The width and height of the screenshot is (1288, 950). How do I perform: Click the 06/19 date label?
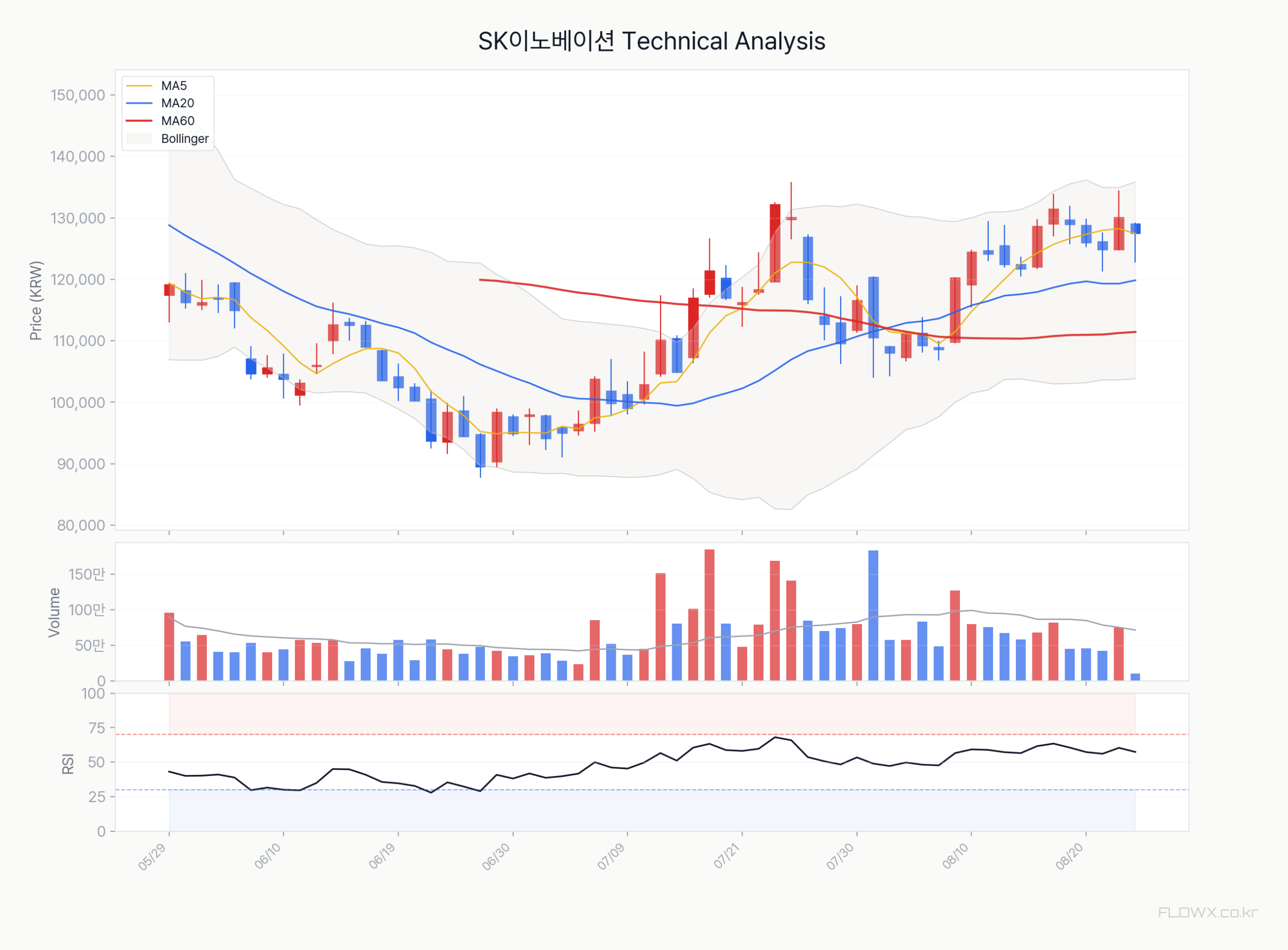click(382, 856)
